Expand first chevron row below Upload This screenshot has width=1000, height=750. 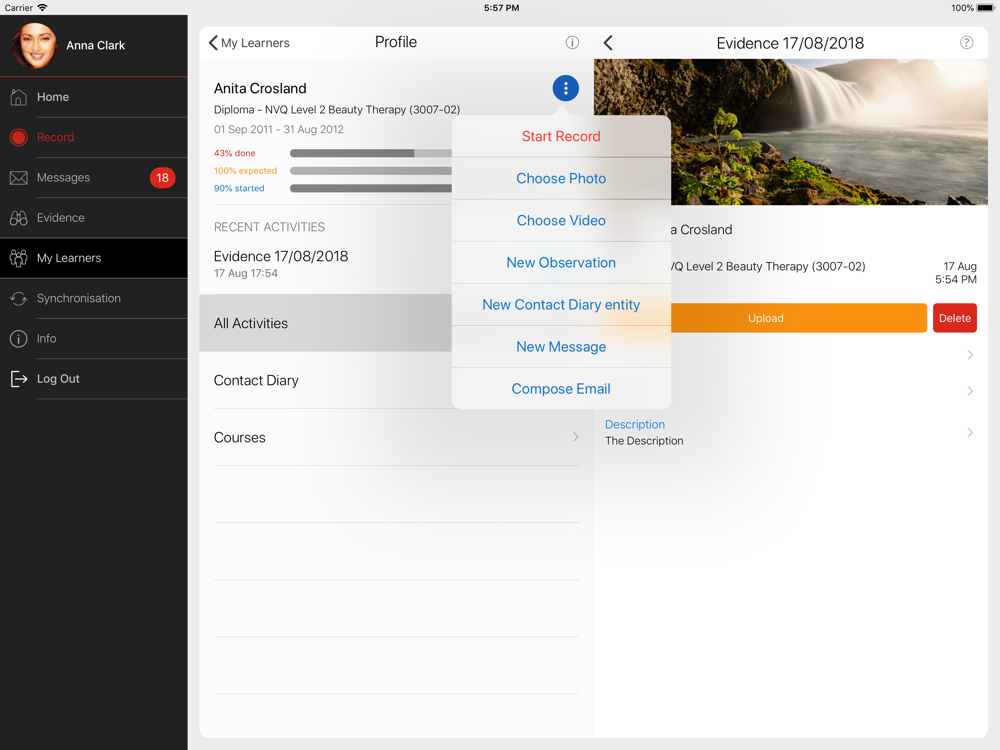970,355
